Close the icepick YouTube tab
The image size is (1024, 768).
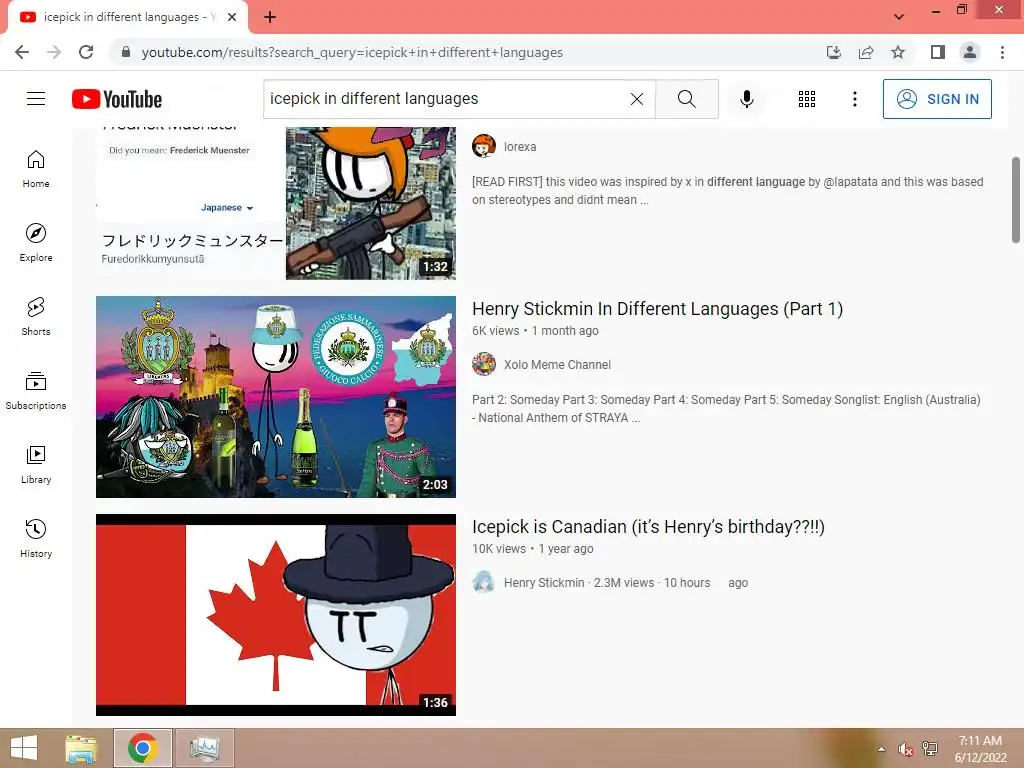232,17
